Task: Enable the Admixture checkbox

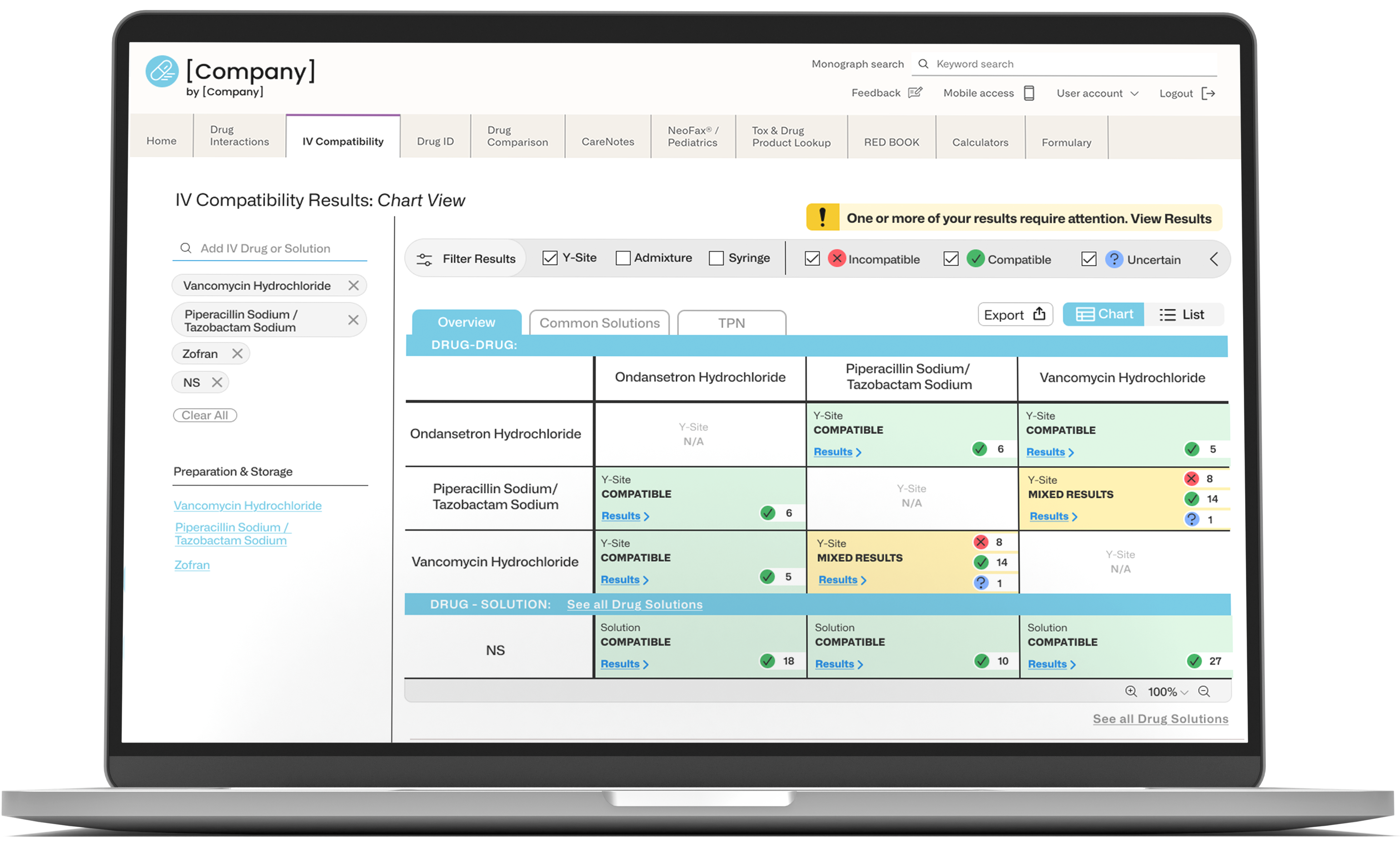Action: [623, 258]
